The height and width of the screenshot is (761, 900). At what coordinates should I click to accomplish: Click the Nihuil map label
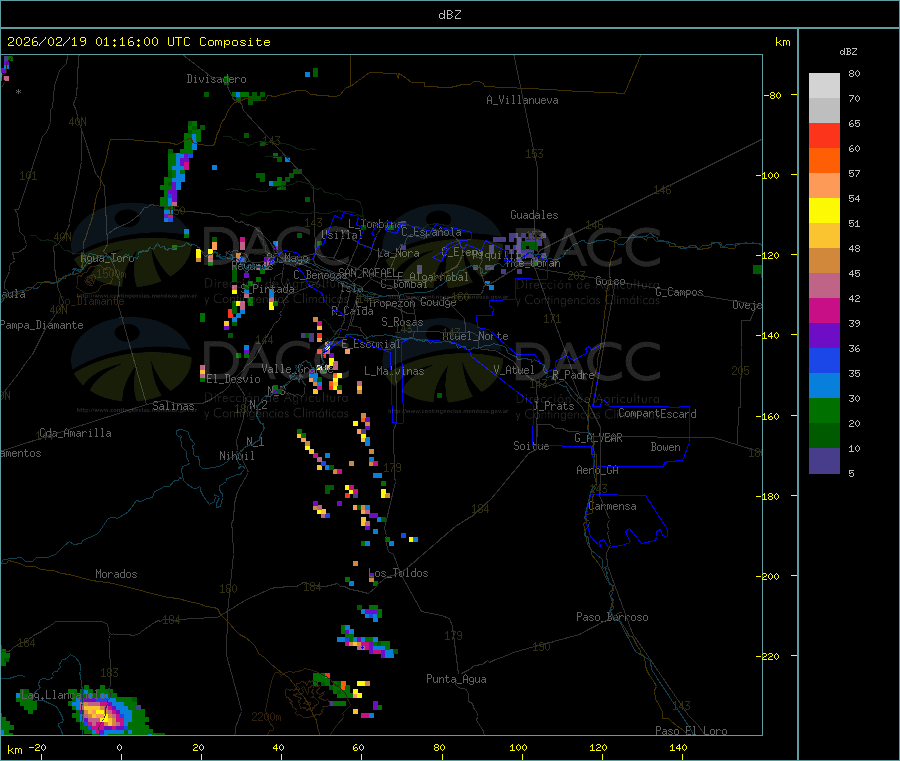236,456
